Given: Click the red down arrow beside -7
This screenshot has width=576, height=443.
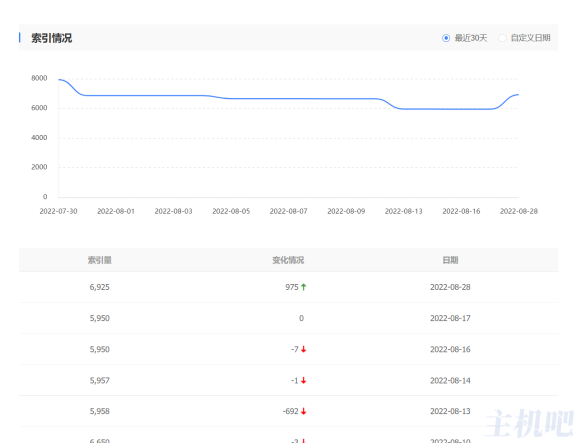Looking at the screenshot, I should [303, 349].
